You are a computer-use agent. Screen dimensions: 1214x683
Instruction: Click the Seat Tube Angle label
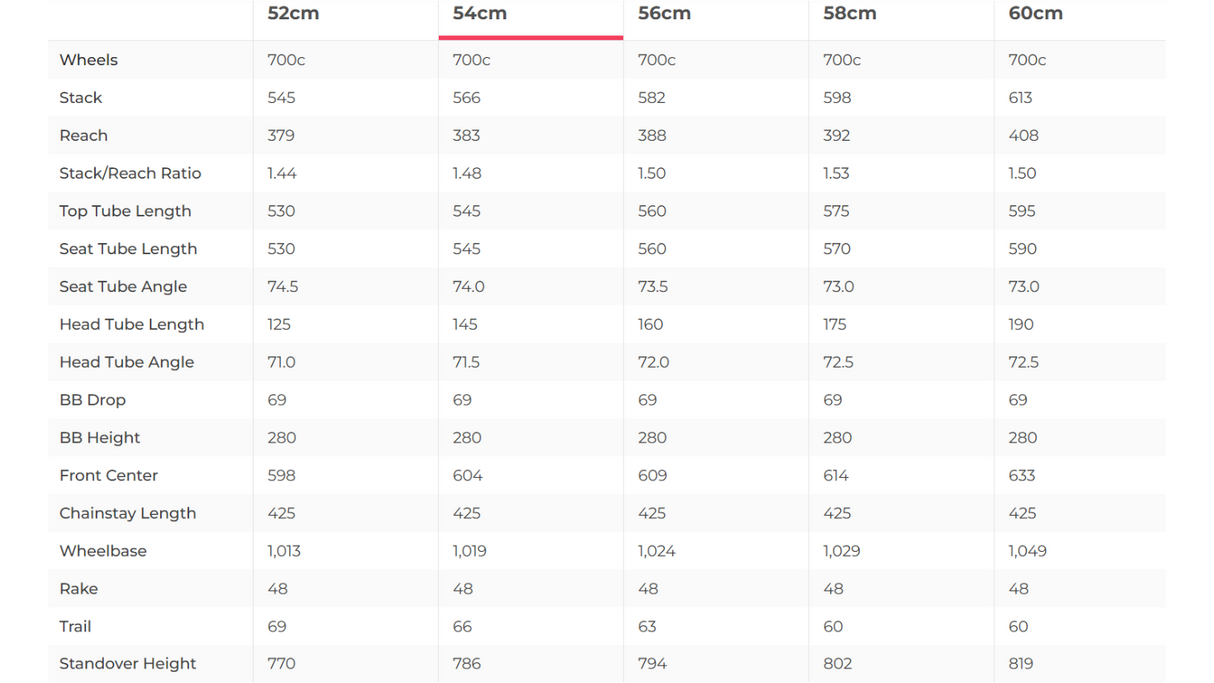[x=123, y=287]
